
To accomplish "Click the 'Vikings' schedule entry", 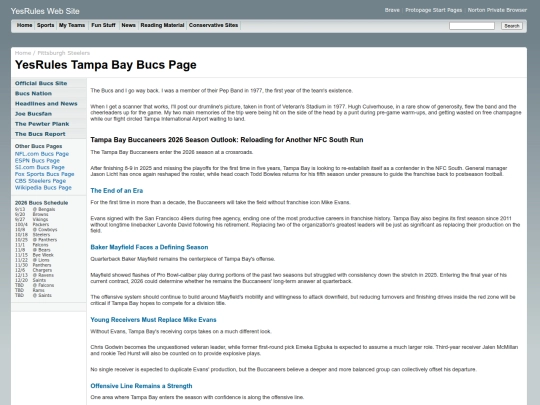I will tap(40, 219).
